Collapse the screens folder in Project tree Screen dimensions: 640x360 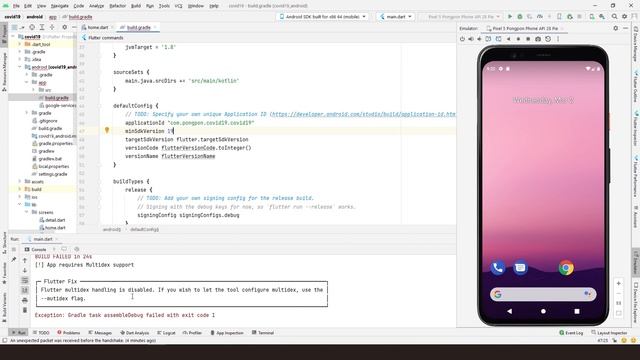tap(27, 212)
